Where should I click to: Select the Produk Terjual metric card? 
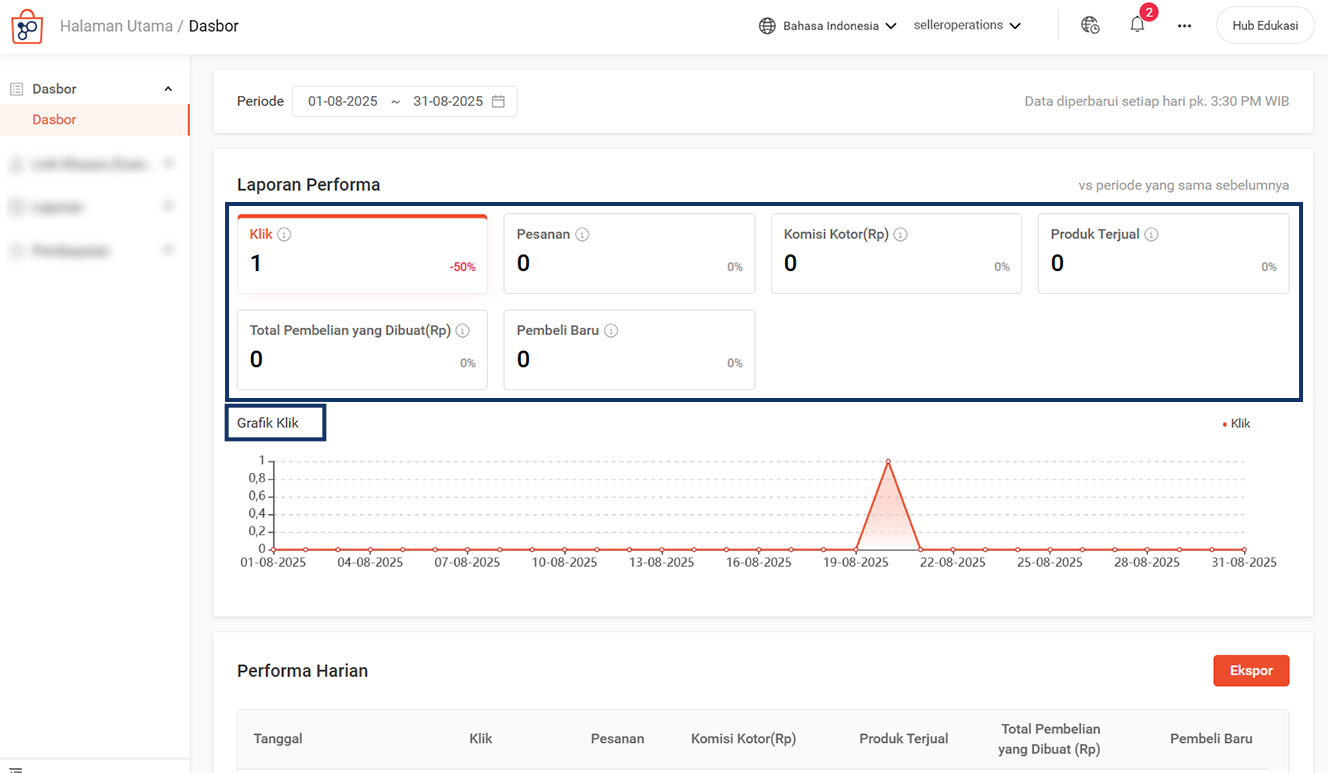pyautogui.click(x=1163, y=253)
